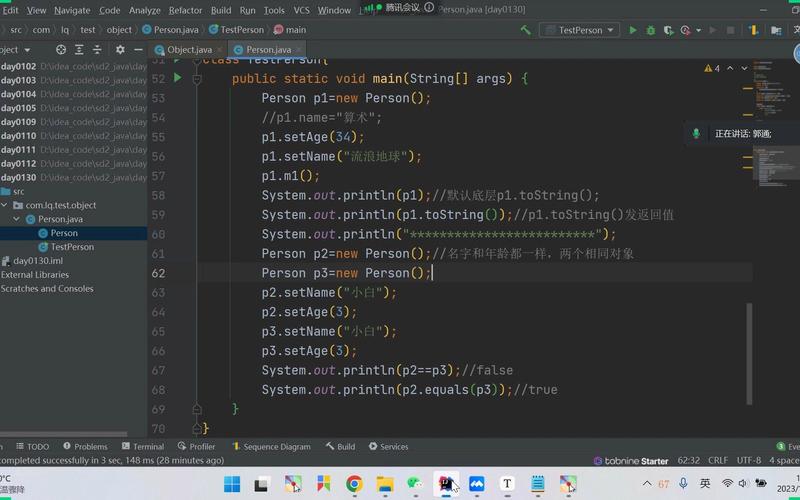Open the Tools menu

tap(274, 10)
